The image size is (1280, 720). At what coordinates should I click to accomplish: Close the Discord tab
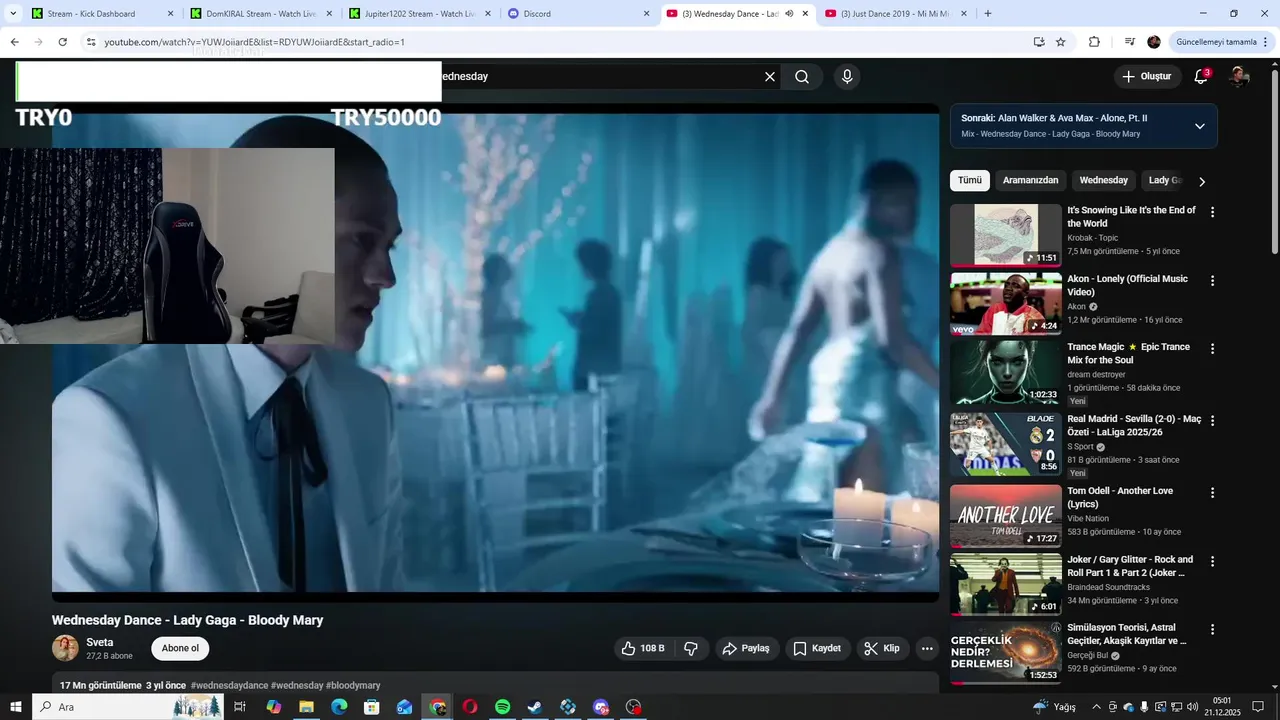(x=646, y=14)
